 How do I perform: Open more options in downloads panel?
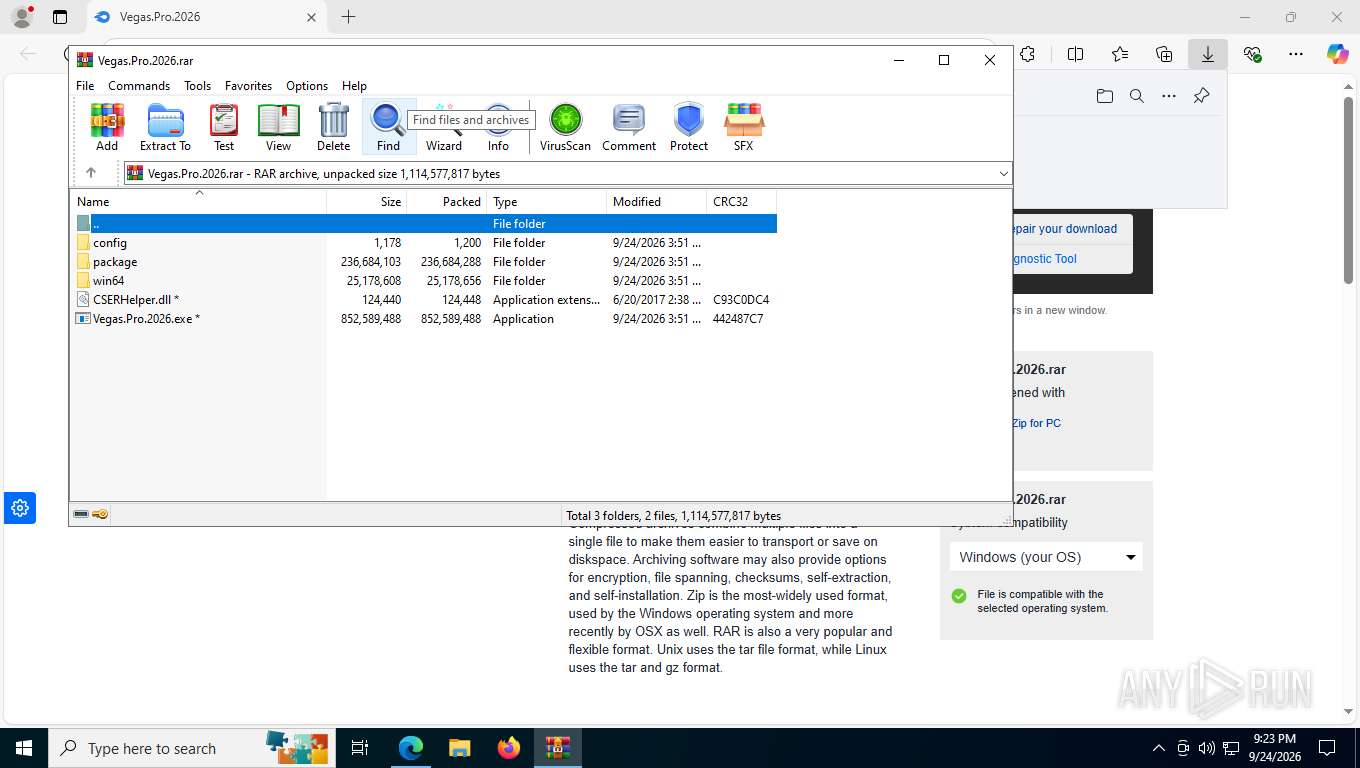click(x=1169, y=96)
